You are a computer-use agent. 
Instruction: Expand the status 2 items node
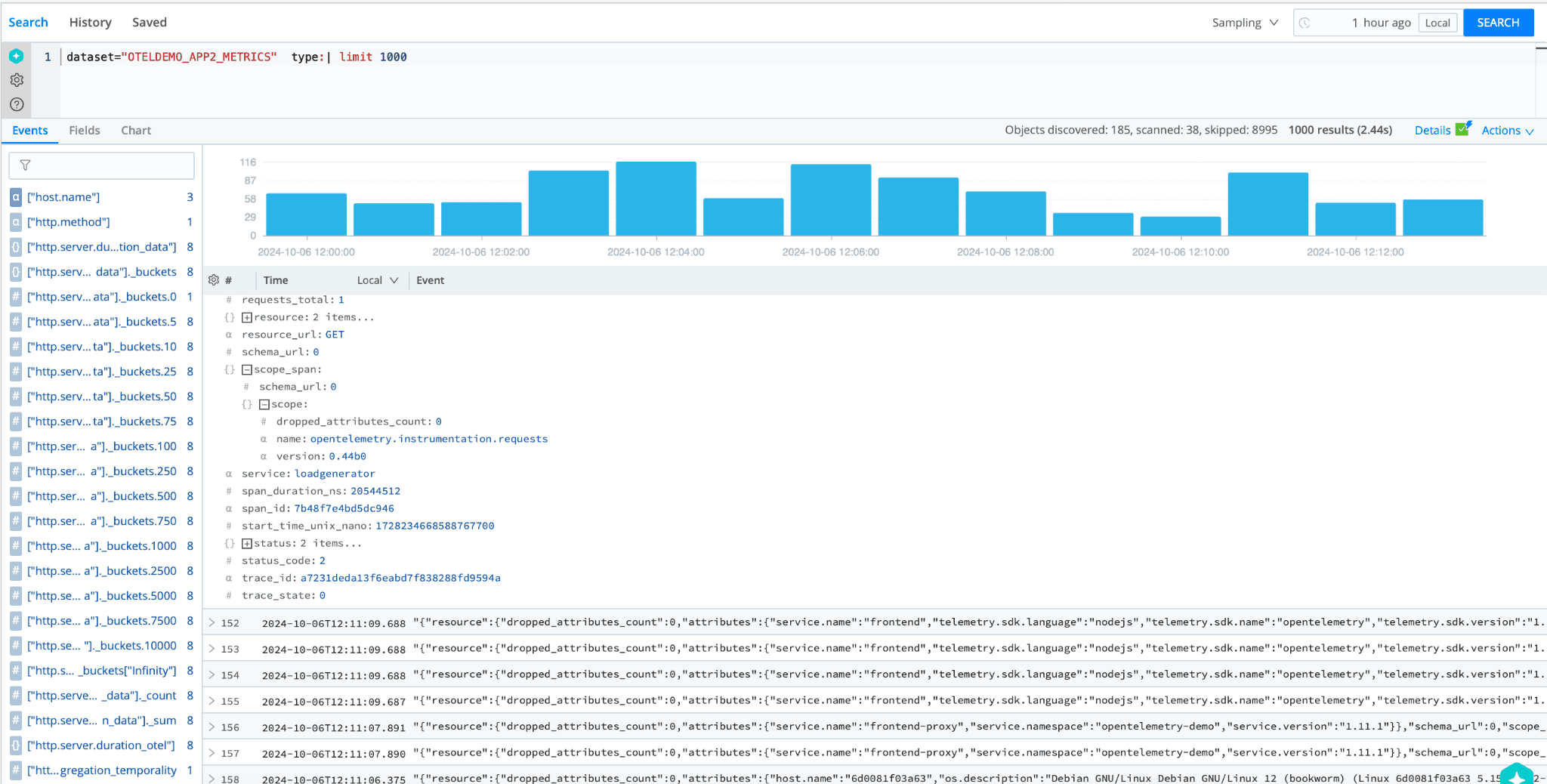[x=247, y=543]
